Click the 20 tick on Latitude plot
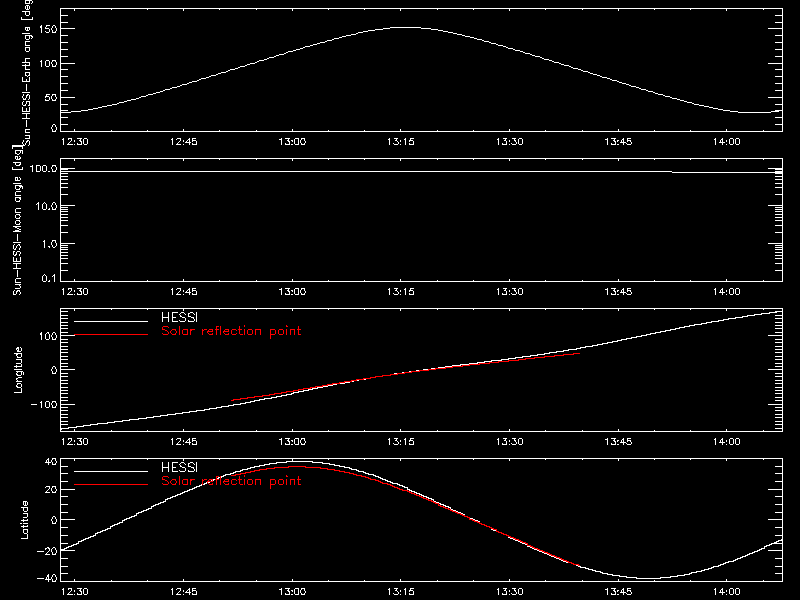The height and width of the screenshot is (600, 800). [51, 490]
